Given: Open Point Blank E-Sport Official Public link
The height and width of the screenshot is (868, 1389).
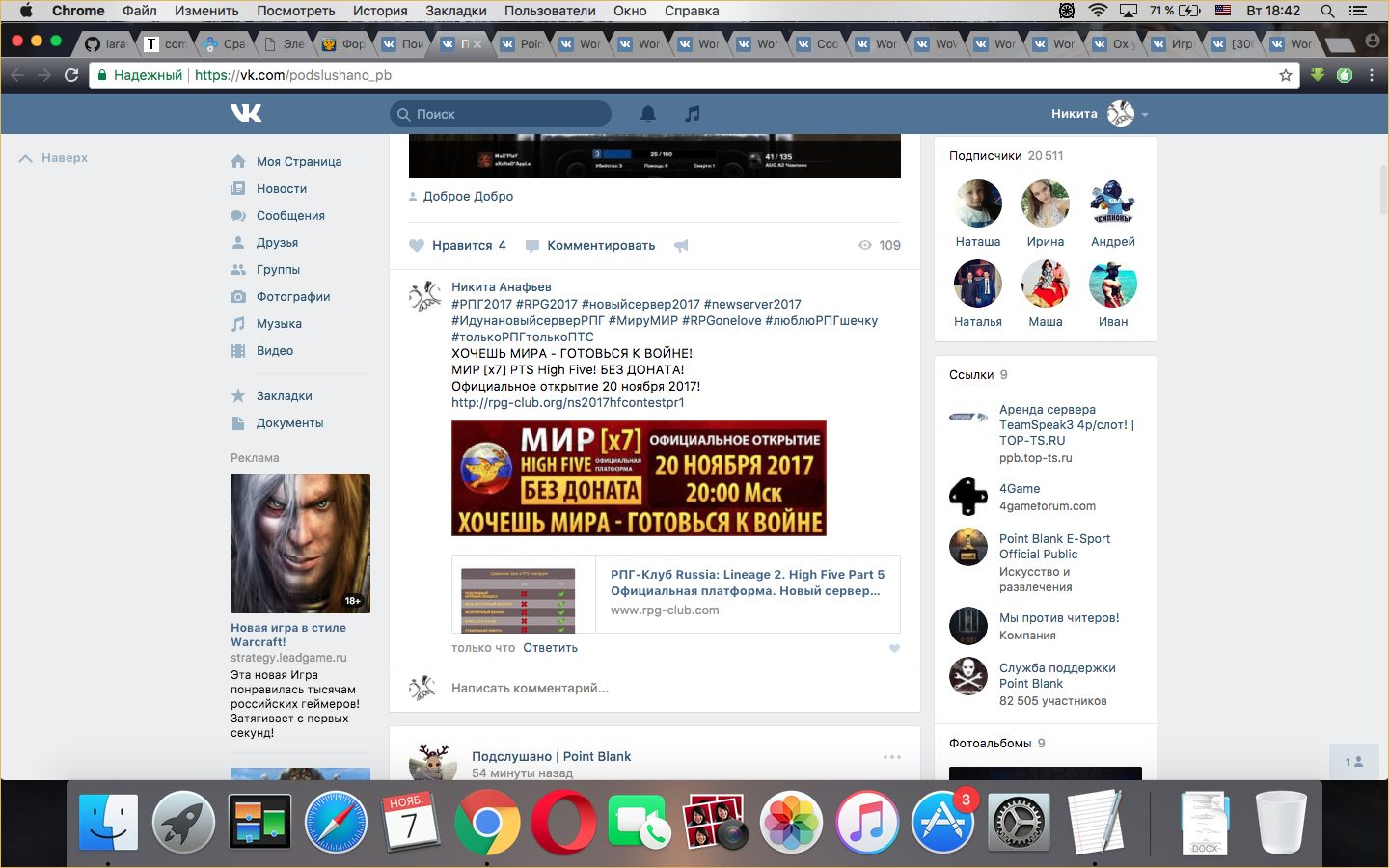Looking at the screenshot, I should 1054,547.
